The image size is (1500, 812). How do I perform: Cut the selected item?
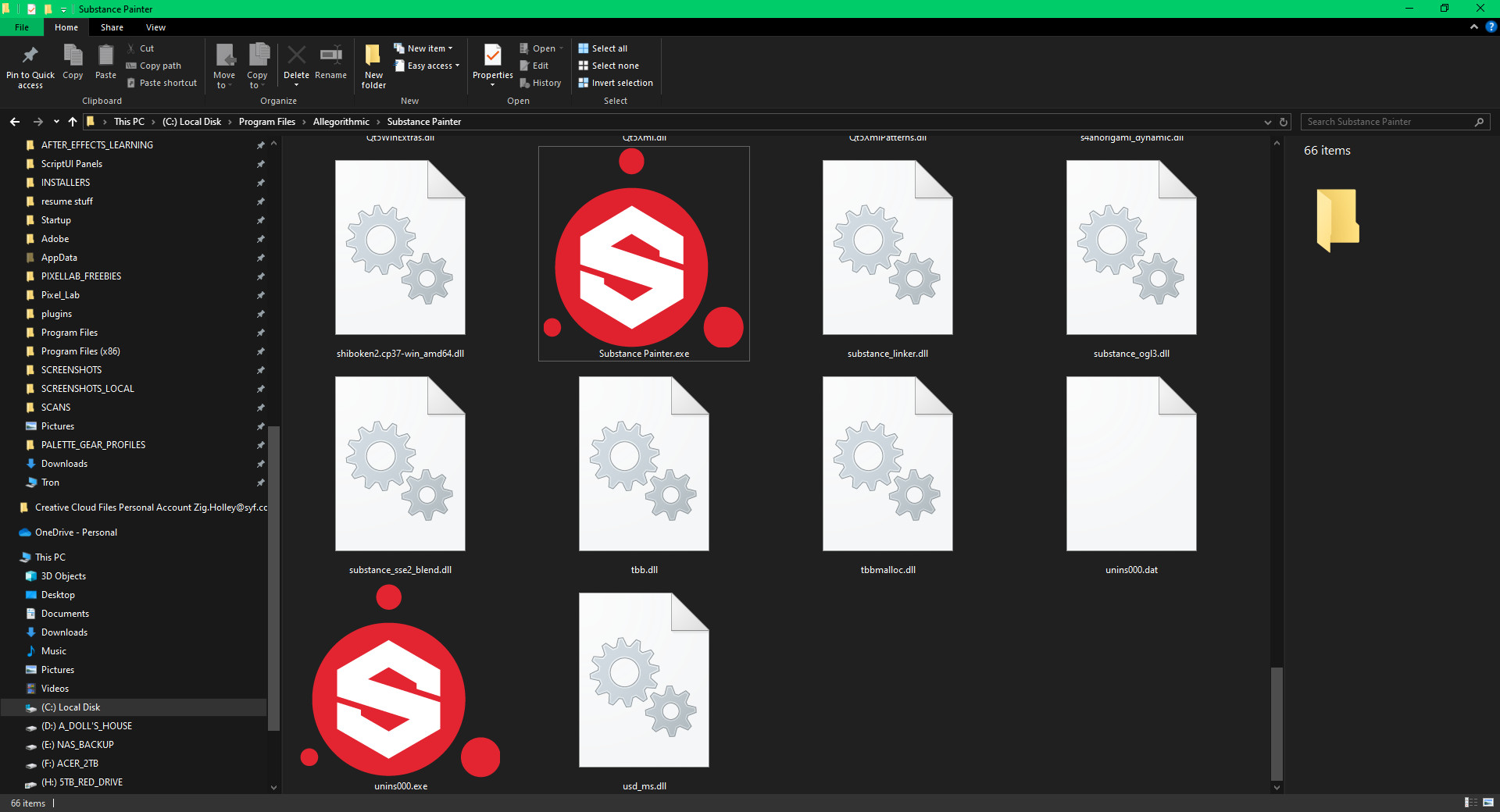[141, 48]
